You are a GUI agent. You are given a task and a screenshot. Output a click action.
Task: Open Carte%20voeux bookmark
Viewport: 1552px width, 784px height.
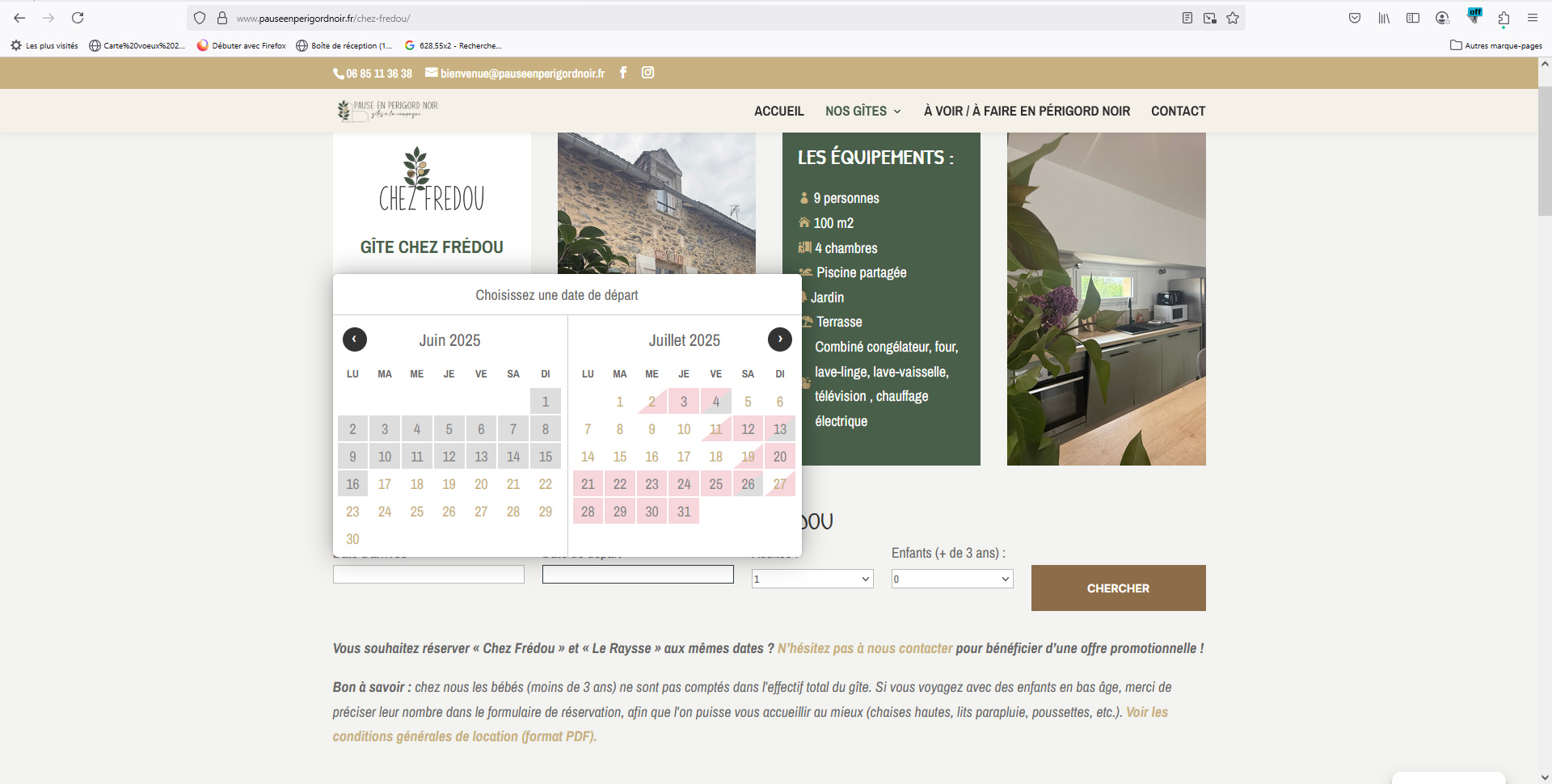(137, 45)
